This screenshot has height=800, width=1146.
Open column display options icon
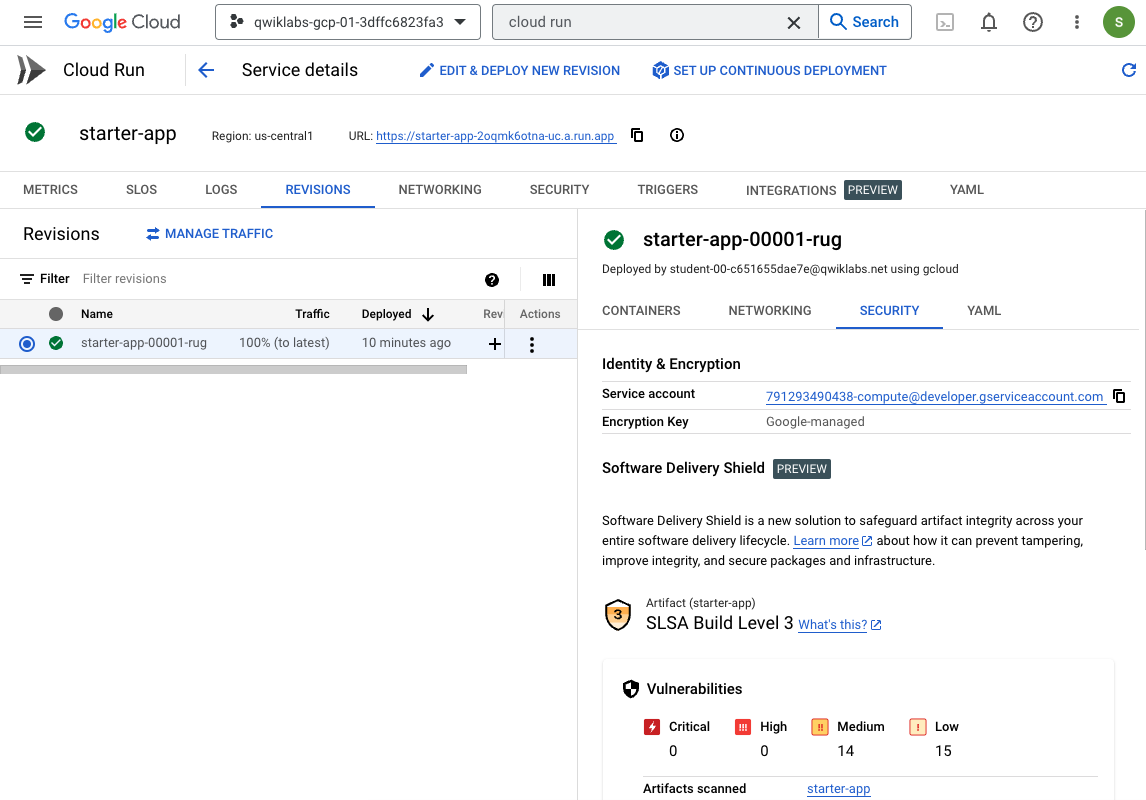point(548,280)
